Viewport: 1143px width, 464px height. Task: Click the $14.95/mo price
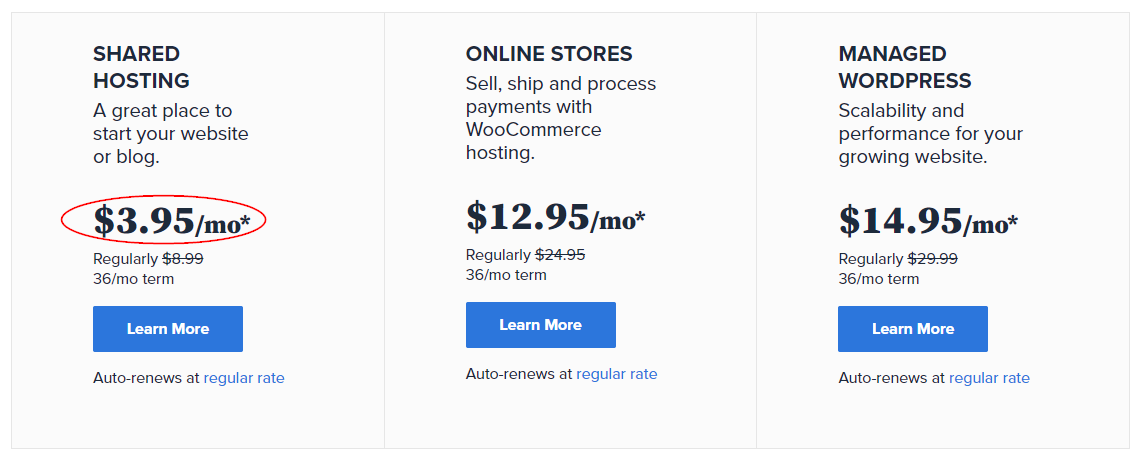(927, 222)
